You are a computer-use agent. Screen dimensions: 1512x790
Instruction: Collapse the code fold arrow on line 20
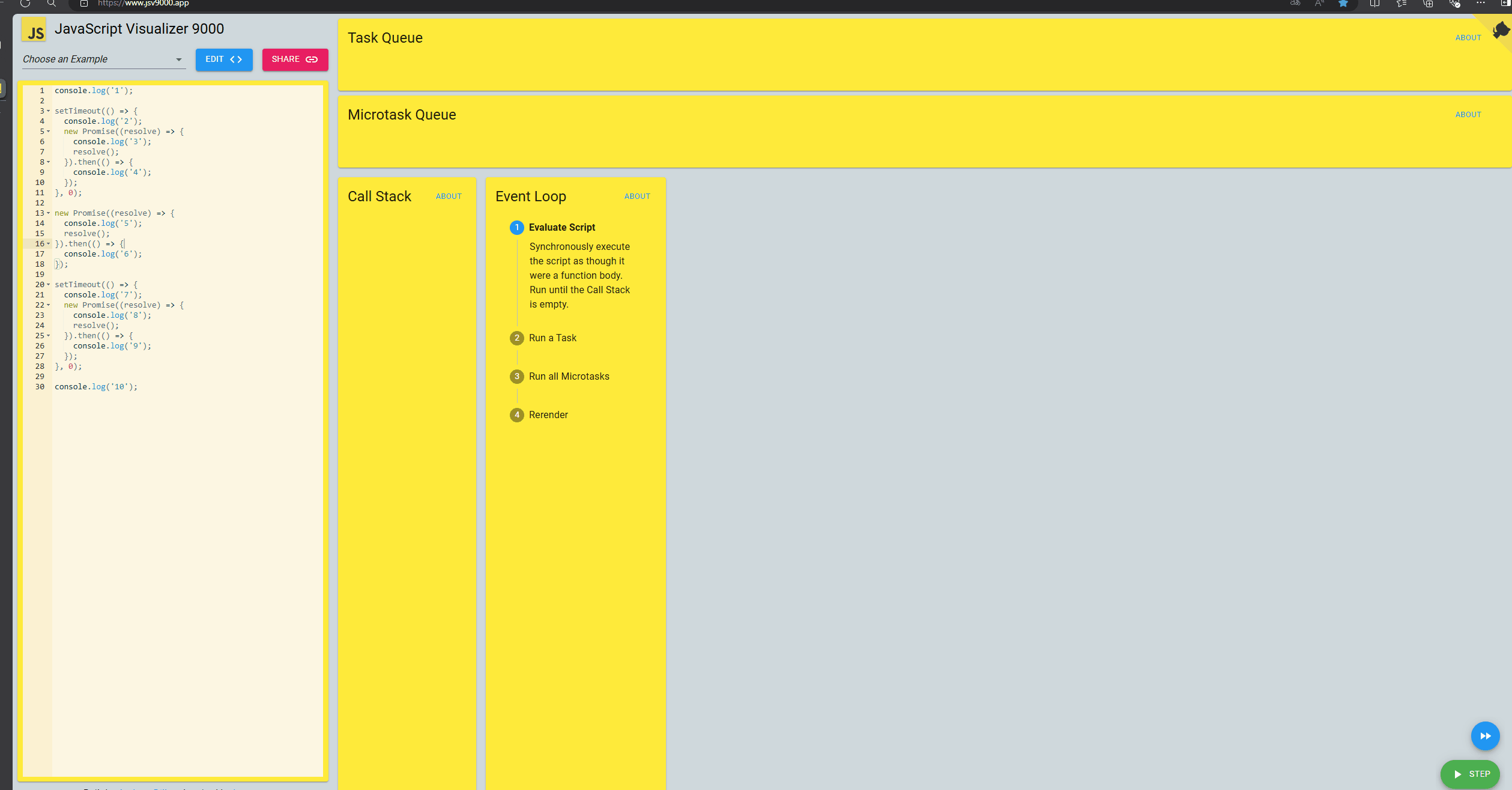[x=49, y=285]
